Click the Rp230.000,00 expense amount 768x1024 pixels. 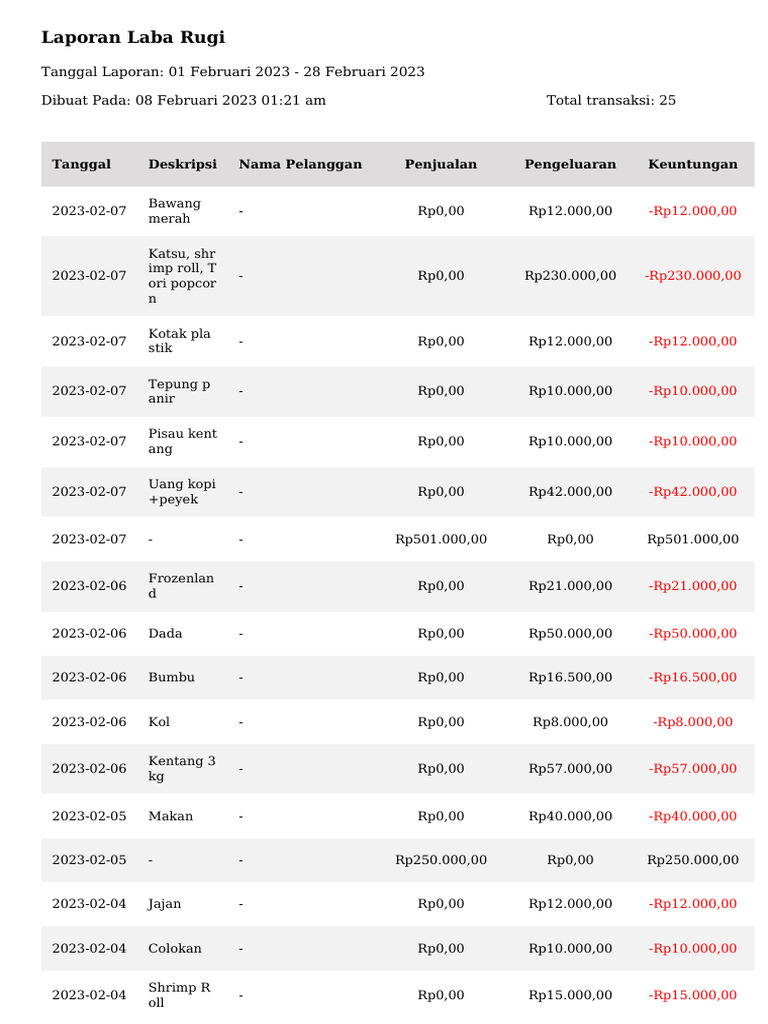pos(570,276)
